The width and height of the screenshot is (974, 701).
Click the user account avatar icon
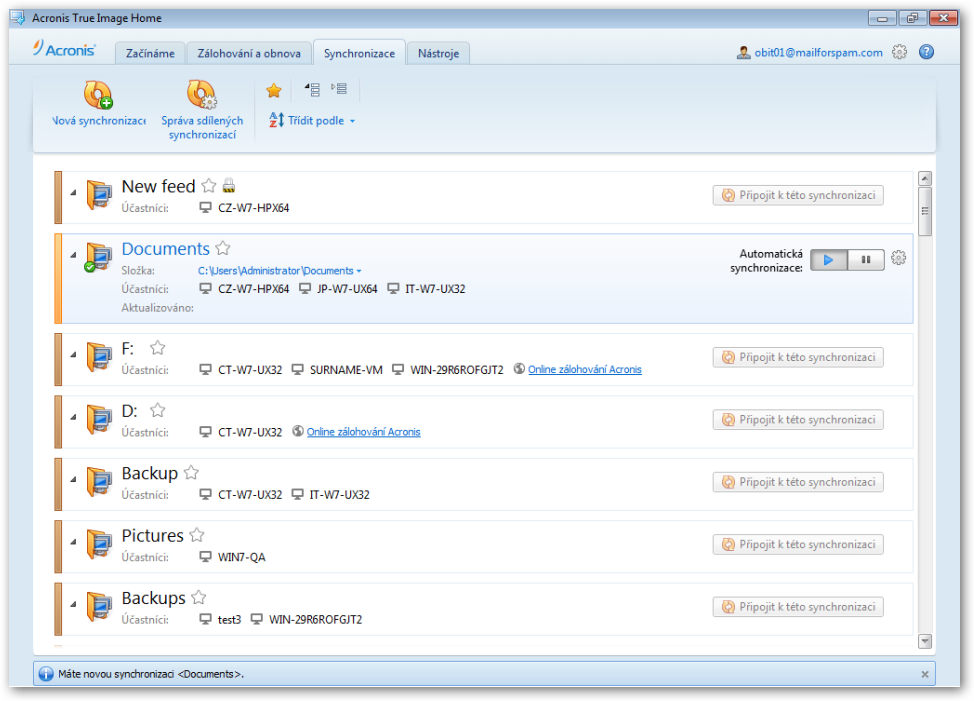click(x=744, y=53)
